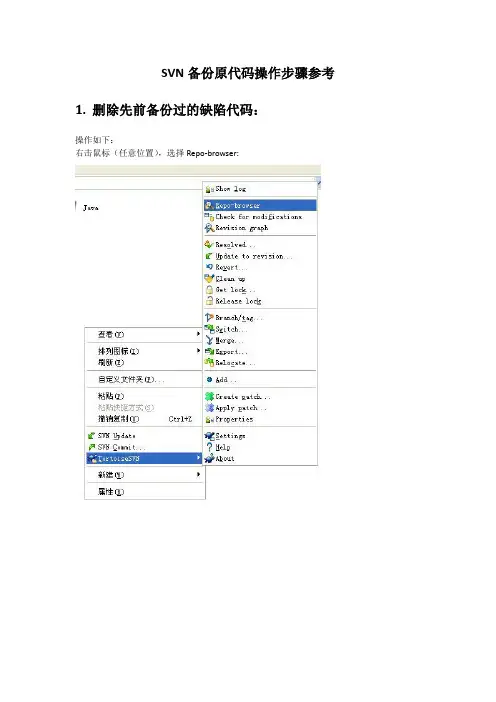The image size is (496, 702).
Task: Select the Export... icon
Action: pos(209,352)
